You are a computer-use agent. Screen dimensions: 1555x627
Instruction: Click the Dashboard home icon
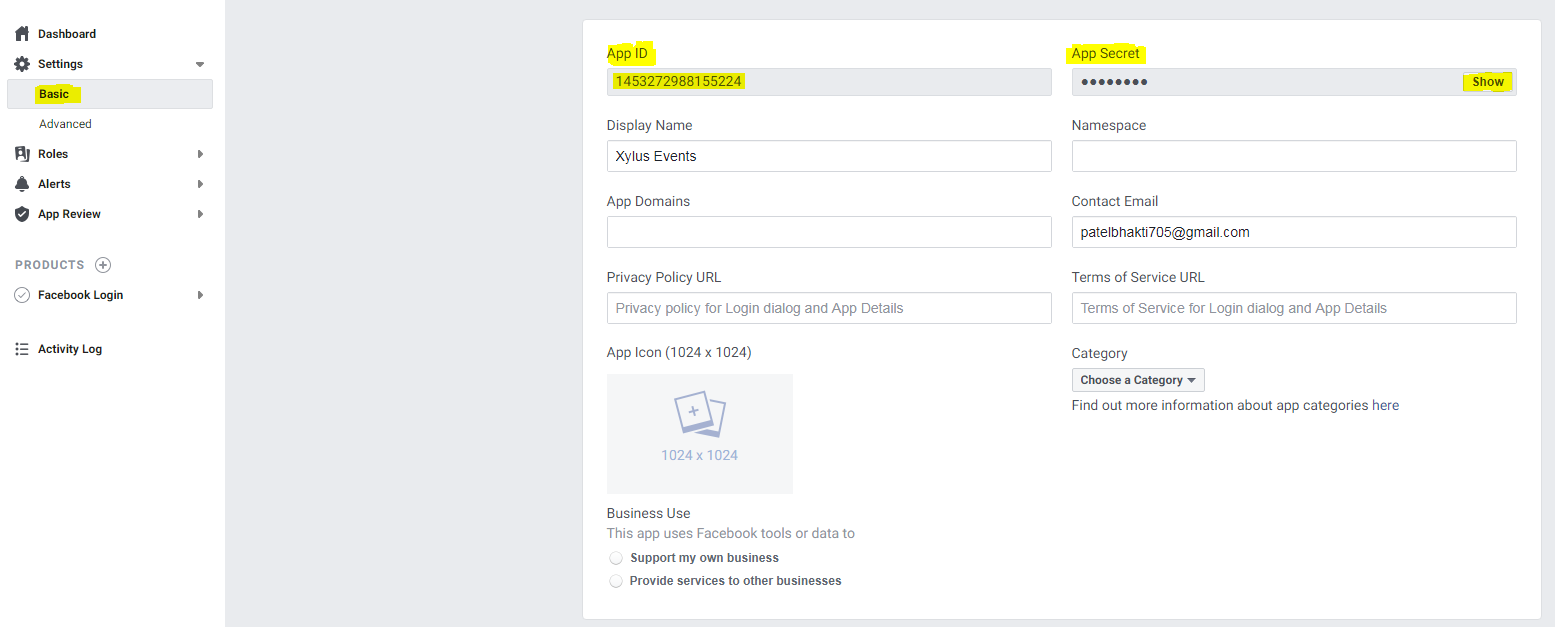coord(22,34)
